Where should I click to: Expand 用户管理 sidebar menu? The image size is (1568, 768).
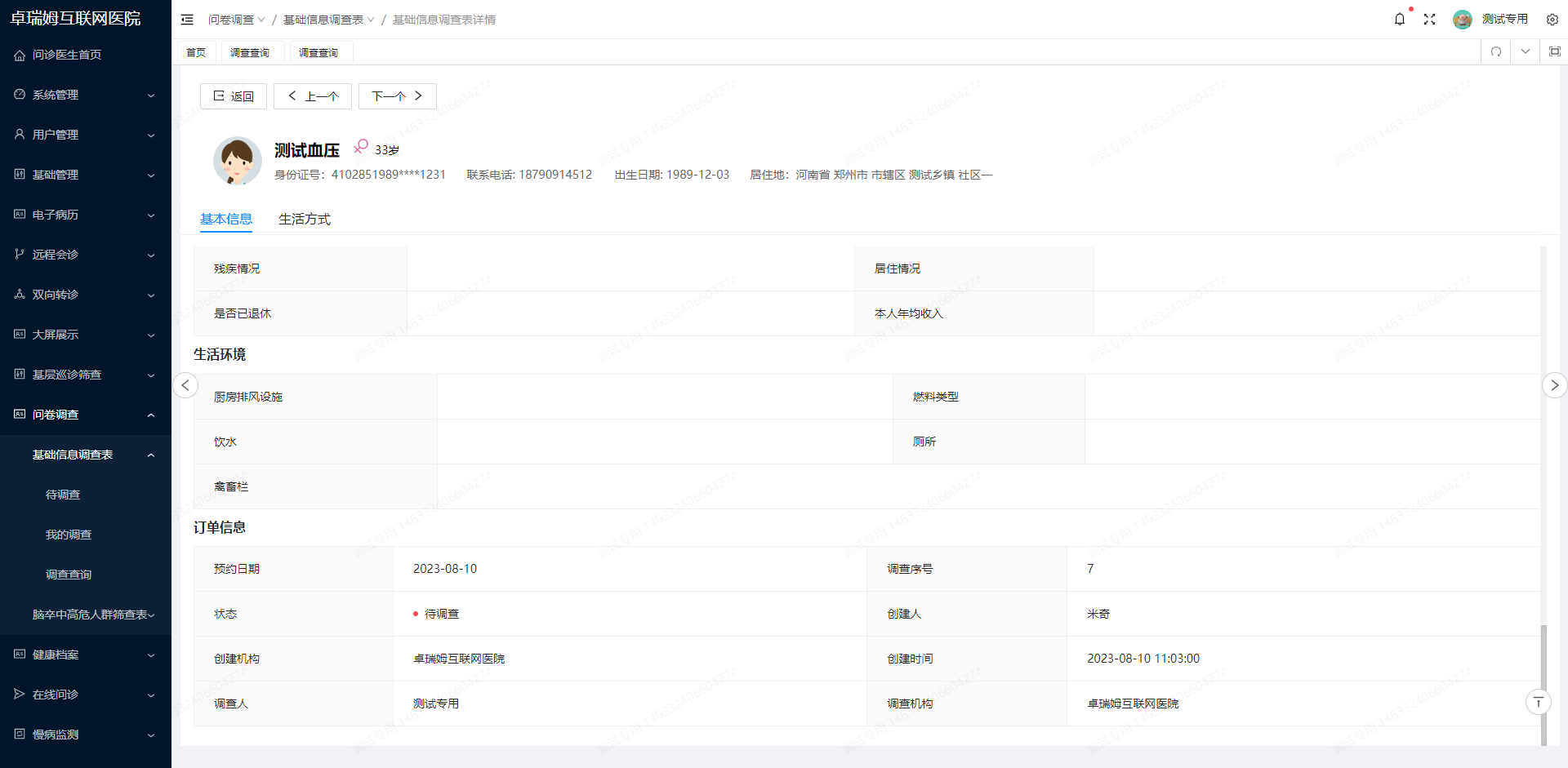[x=86, y=135]
